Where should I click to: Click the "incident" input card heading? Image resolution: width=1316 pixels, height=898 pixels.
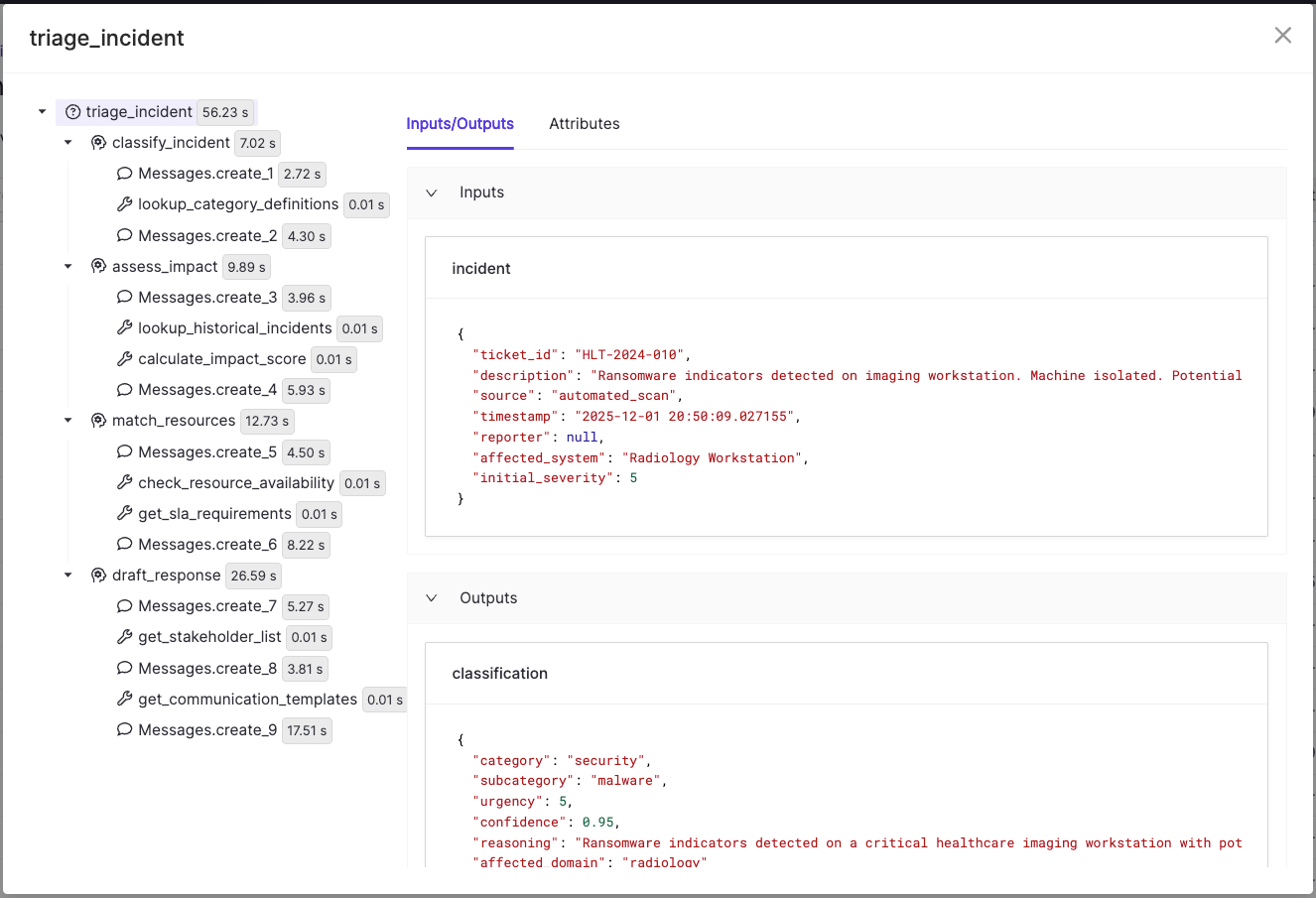(481, 269)
